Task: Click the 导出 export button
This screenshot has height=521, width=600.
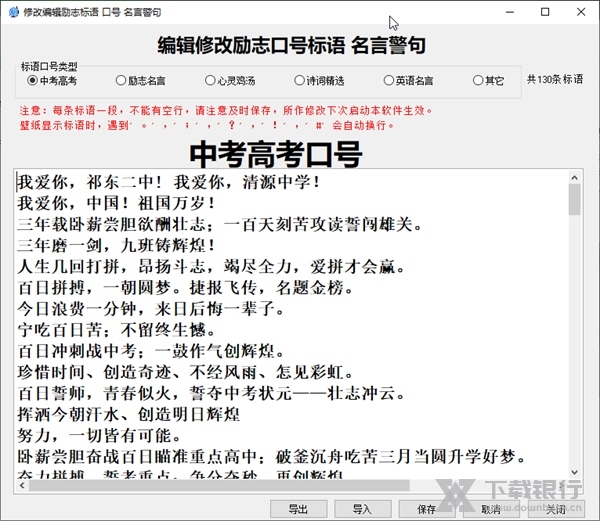Action: [x=298, y=509]
